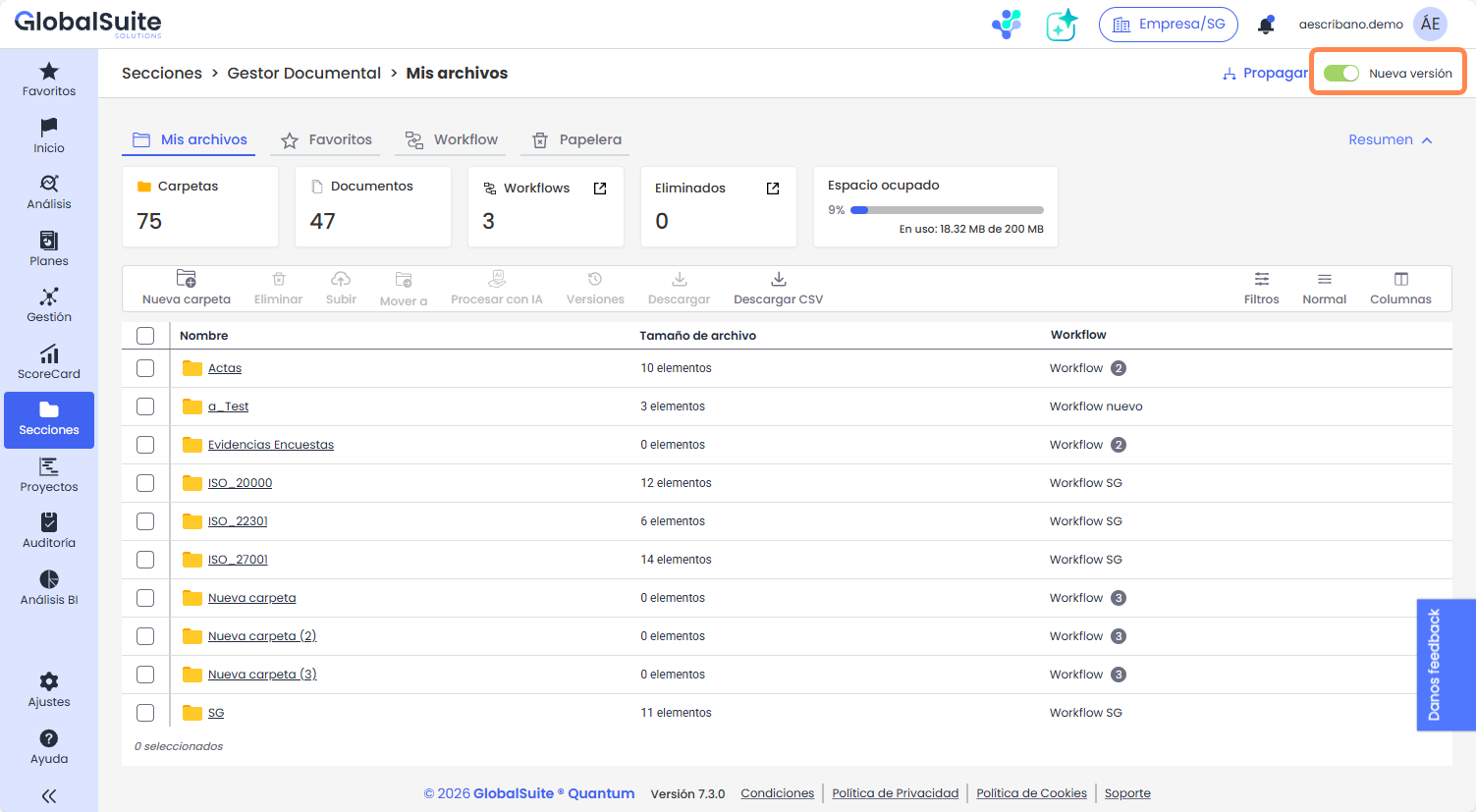Click the Espacio ocupado usage bar
The image size is (1476, 812).
coord(947,210)
